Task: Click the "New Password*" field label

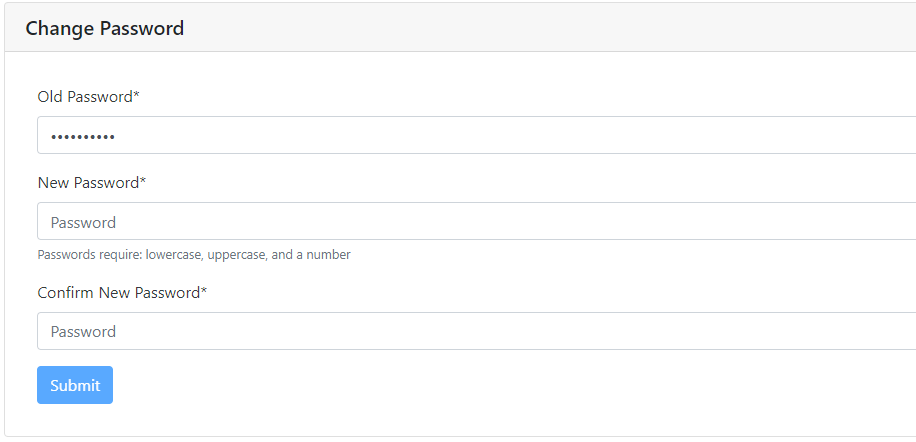Action: coord(88,183)
